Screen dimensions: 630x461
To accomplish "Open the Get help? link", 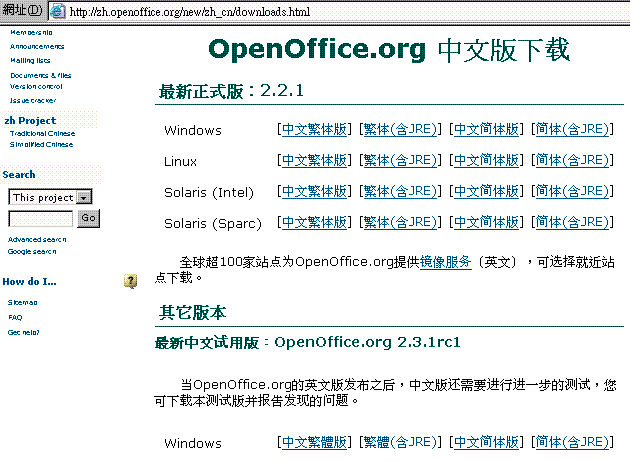I will [x=23, y=332].
